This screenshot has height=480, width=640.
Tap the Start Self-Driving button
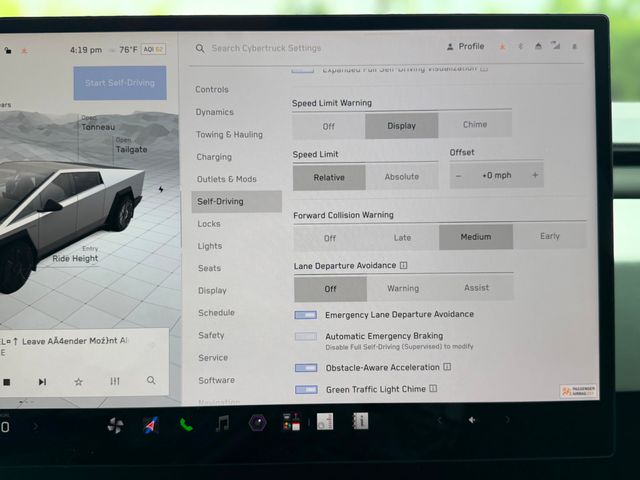[x=120, y=83]
